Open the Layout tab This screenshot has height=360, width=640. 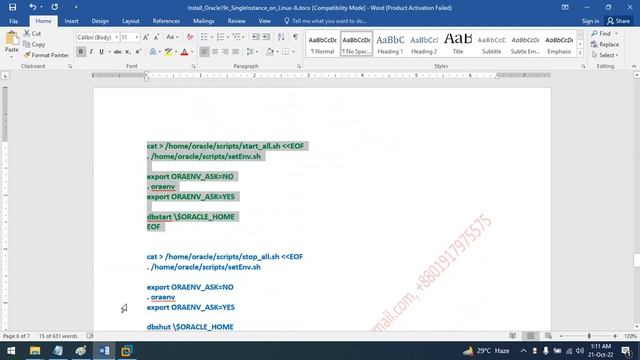click(x=131, y=21)
